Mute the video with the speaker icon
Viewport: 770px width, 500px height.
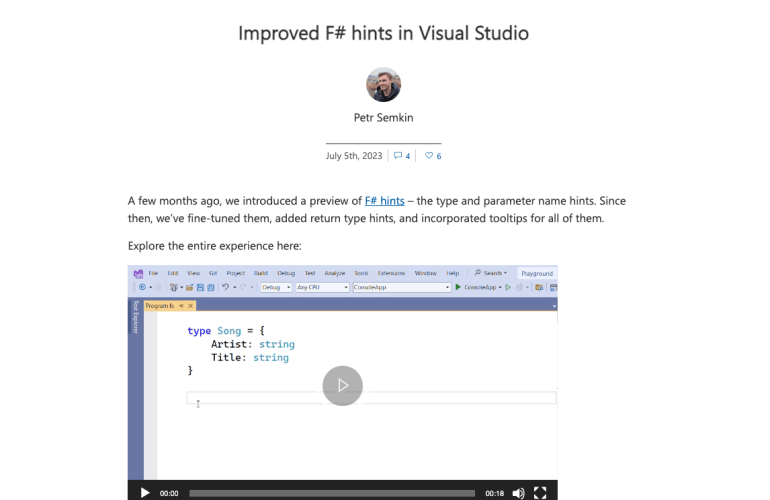click(x=518, y=493)
